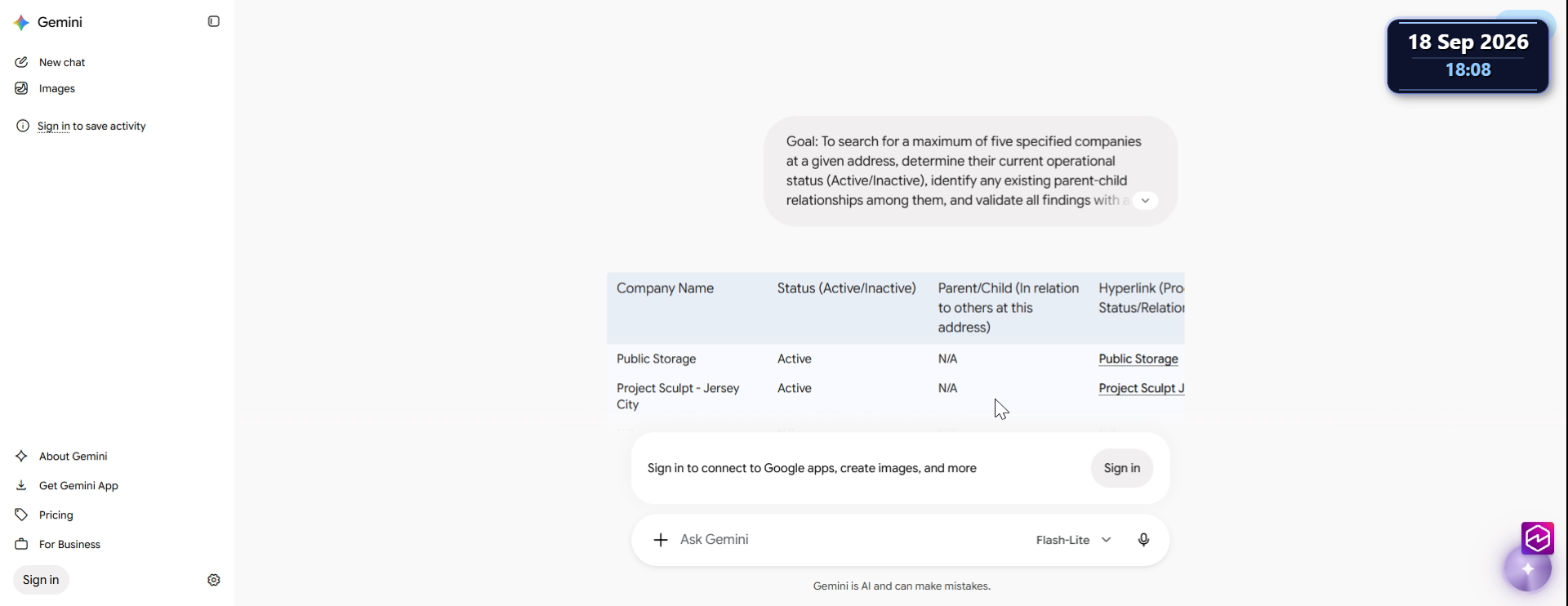Click the purple floating assistant orb
1568x606 pixels.
pos(1527,569)
